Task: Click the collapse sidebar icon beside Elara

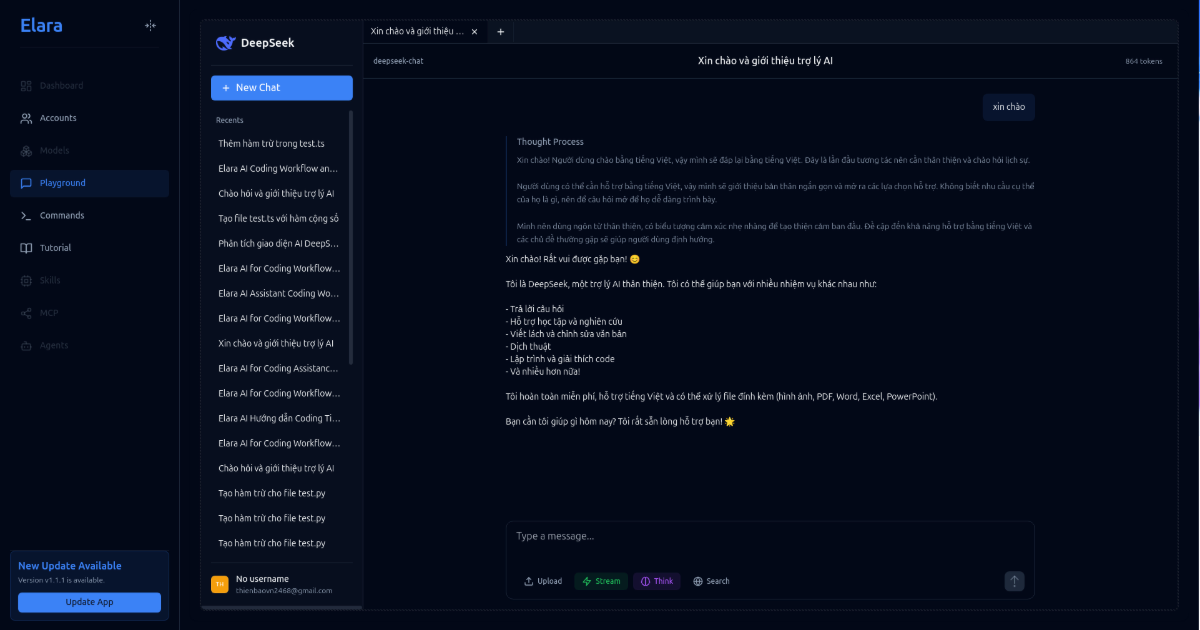Action: (150, 26)
